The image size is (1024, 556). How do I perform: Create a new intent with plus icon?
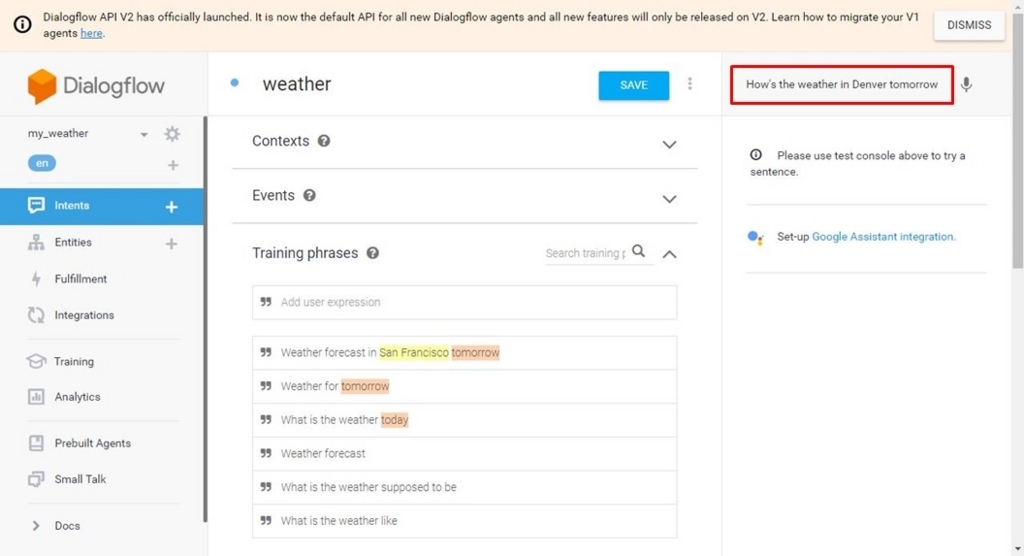point(172,206)
